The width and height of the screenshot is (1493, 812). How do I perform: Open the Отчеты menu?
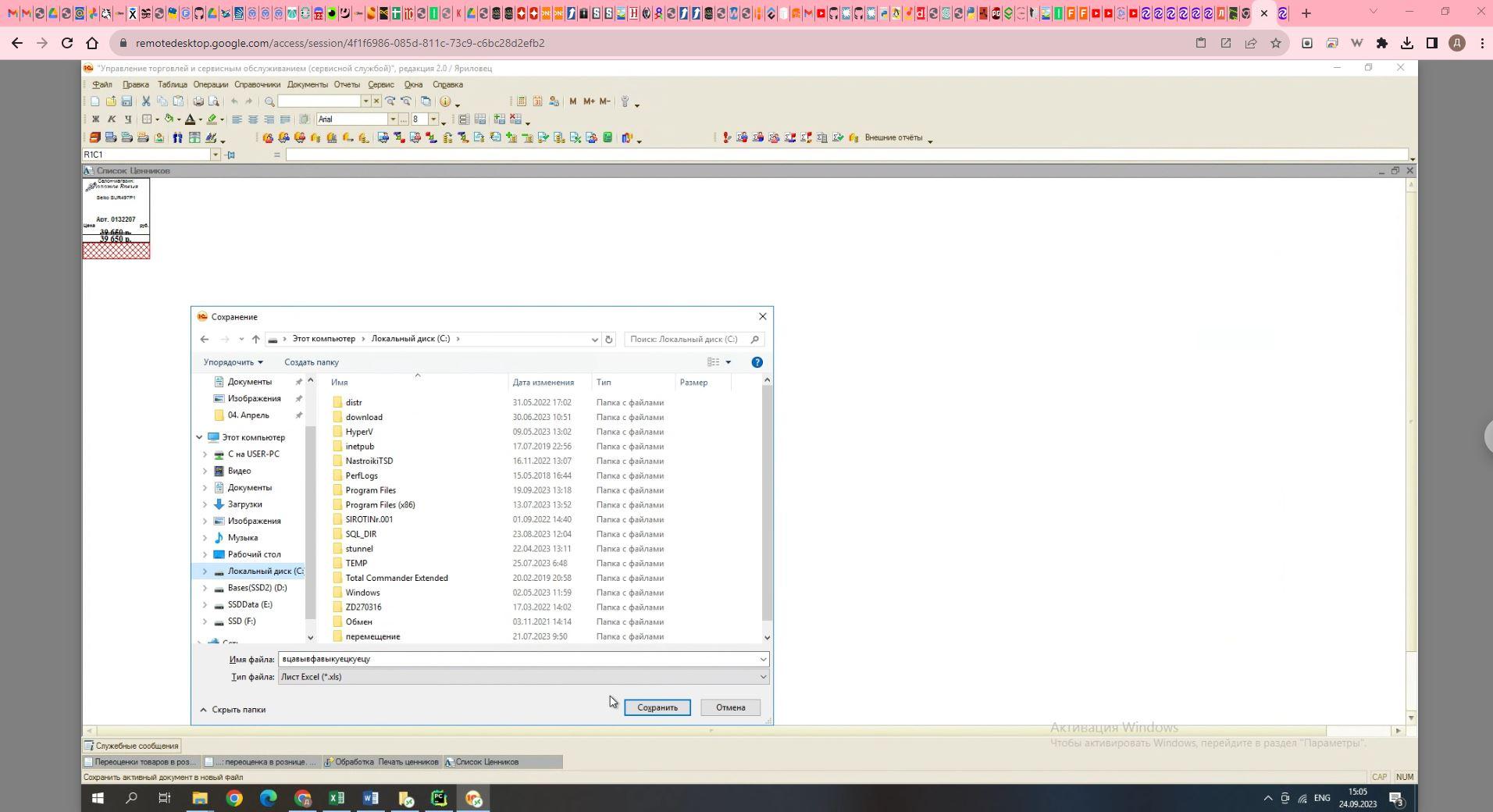[x=347, y=84]
